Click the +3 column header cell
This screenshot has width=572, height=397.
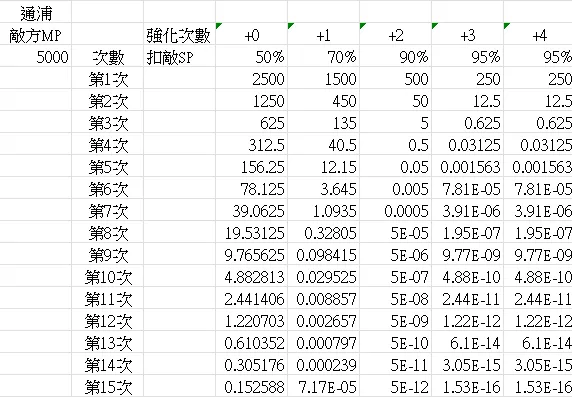pyautogui.click(x=468, y=34)
